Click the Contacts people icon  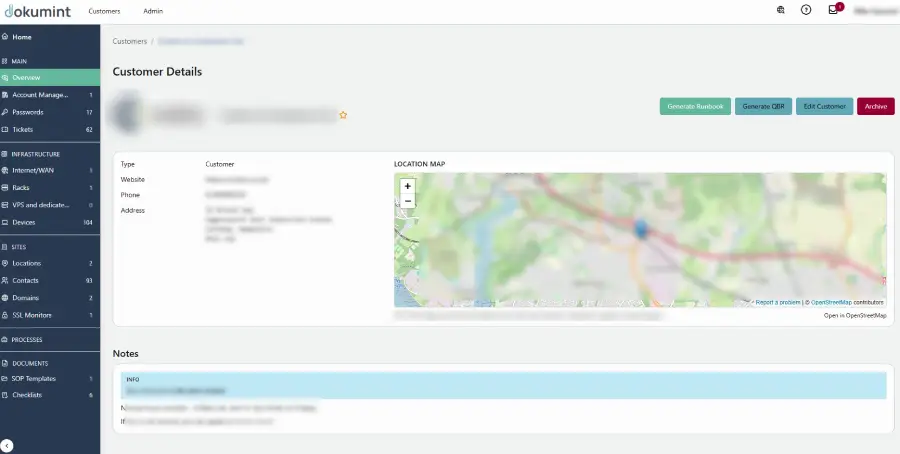(x=5, y=281)
